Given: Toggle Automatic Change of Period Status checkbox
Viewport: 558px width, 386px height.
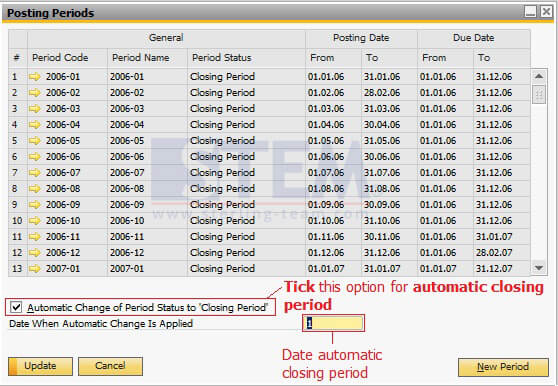Looking at the screenshot, I should click(16, 307).
